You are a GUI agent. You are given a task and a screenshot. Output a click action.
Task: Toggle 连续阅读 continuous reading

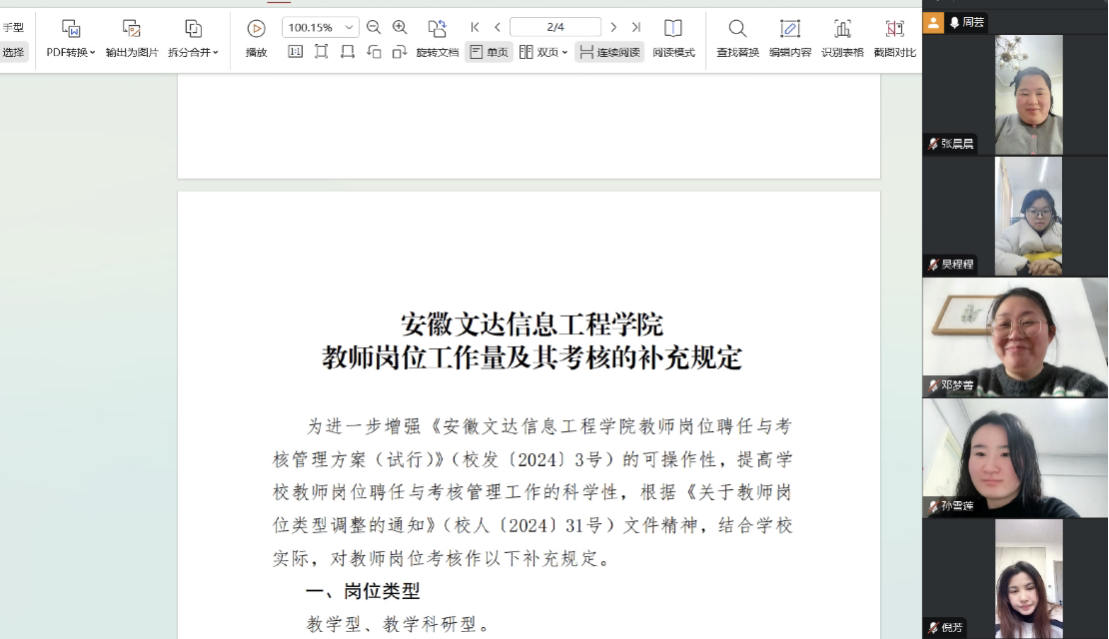click(x=610, y=52)
